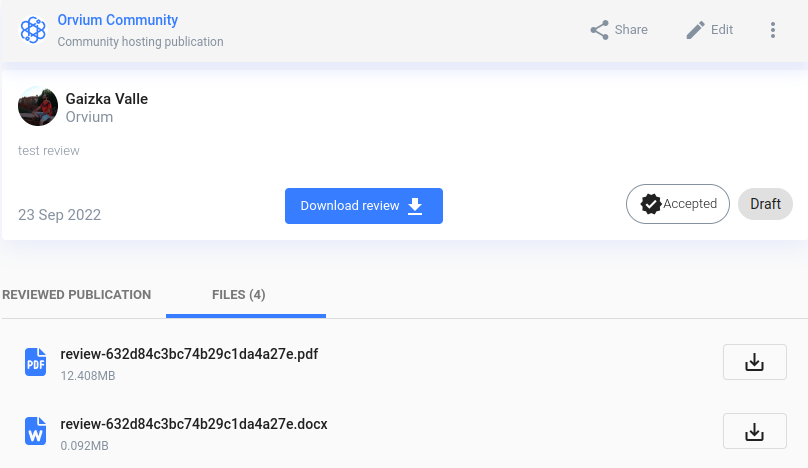Viewport: 808px width, 468px height.
Task: Select the Files (4) tab
Action: 239,295
